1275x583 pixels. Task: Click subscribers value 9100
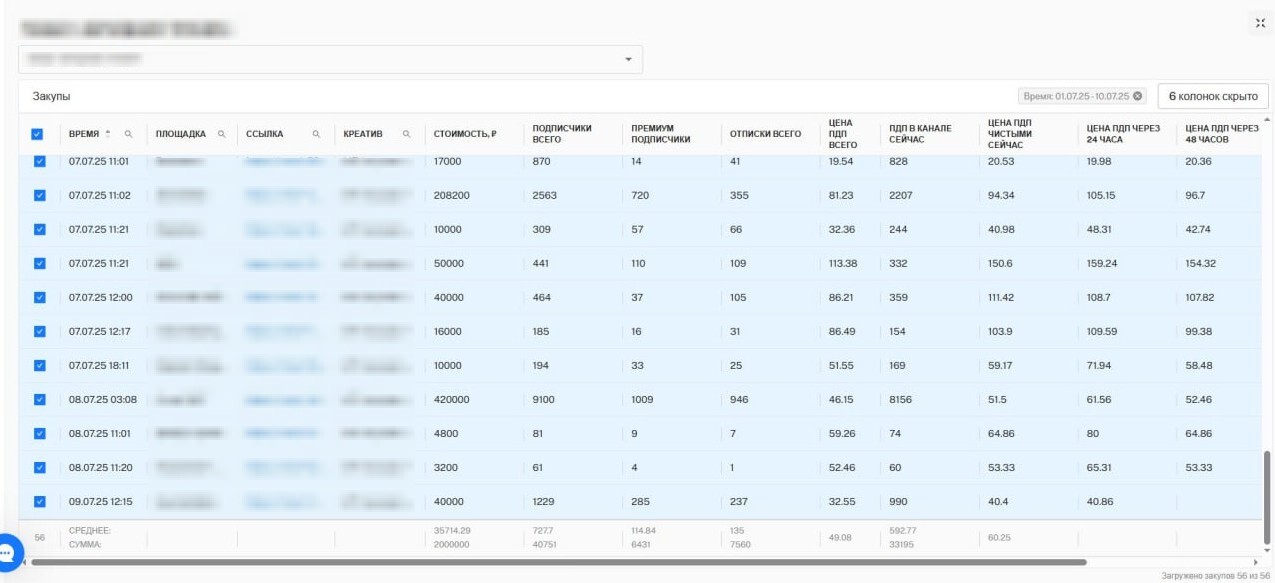pyautogui.click(x=543, y=399)
